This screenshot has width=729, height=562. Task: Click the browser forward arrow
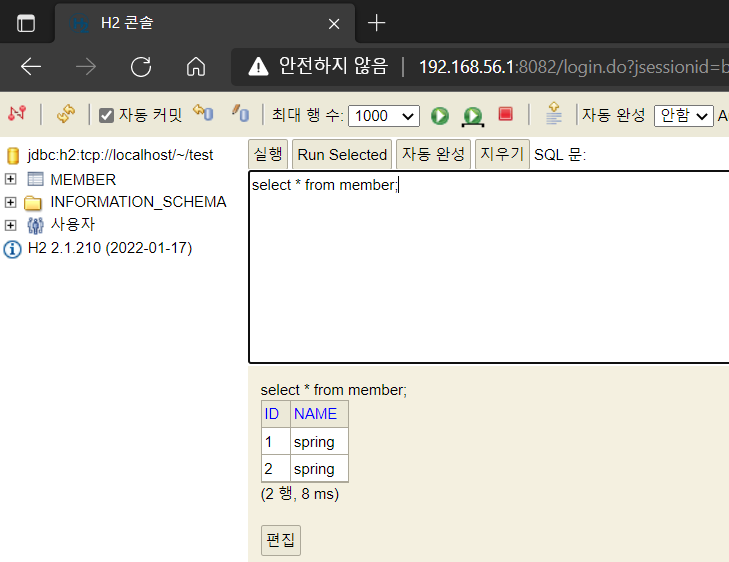[86, 67]
